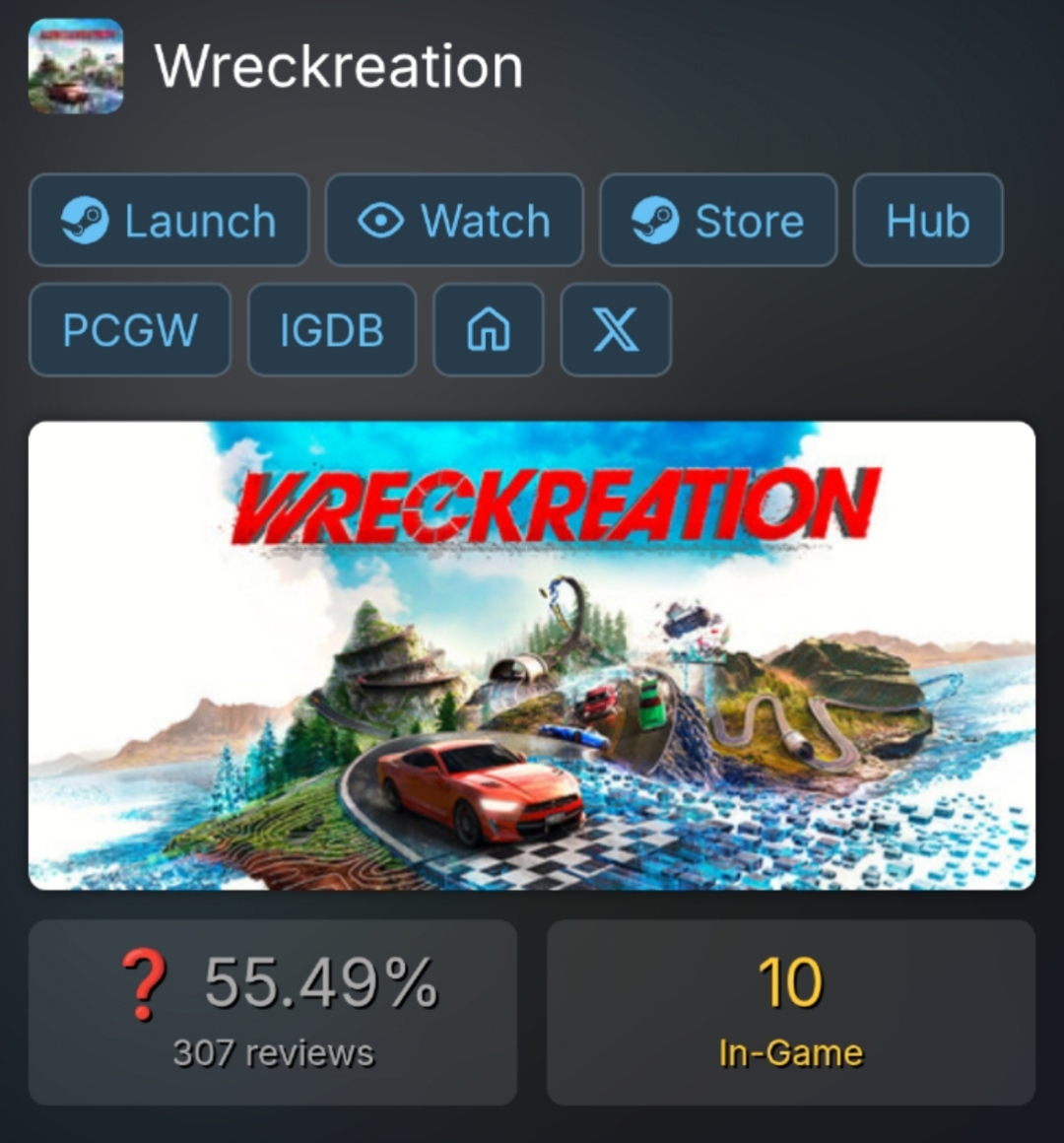The width and height of the screenshot is (1064, 1143).
Task: Click the red question mark rating icon
Action: (x=144, y=984)
